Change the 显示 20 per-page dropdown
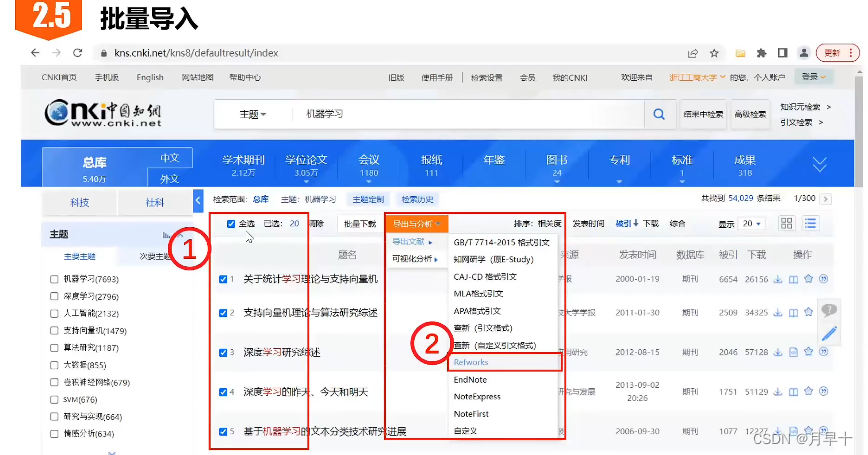 point(752,224)
